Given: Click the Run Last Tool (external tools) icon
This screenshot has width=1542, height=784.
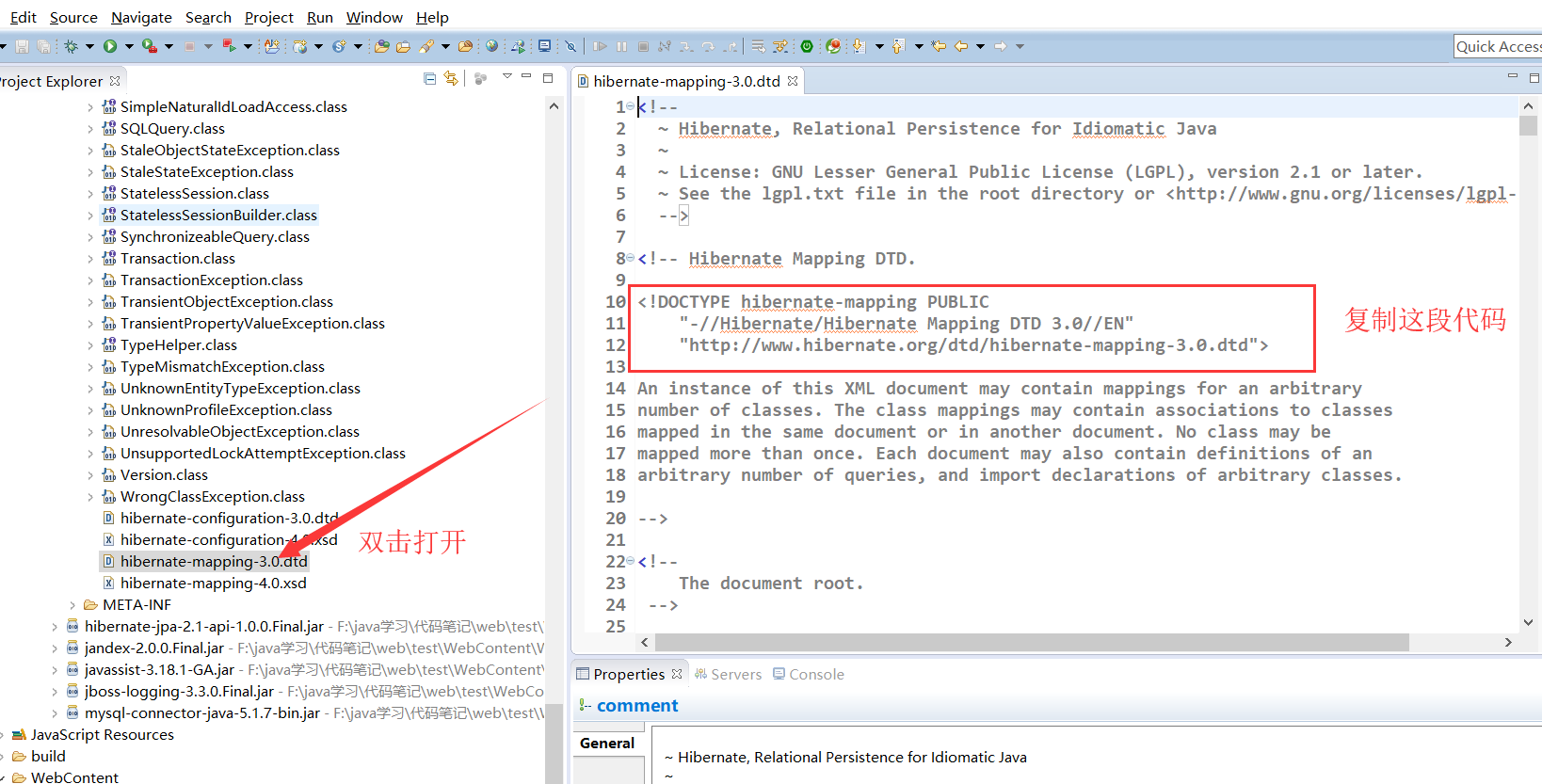Looking at the screenshot, I should (150, 46).
